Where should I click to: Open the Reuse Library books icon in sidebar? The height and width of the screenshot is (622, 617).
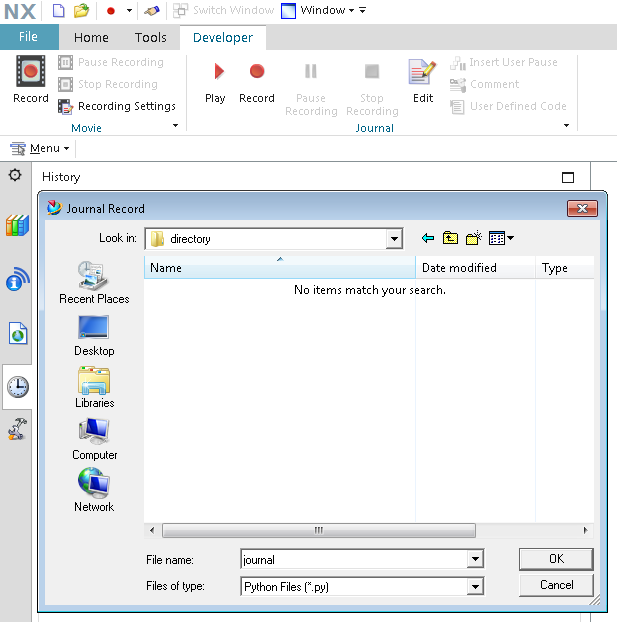click(x=17, y=225)
